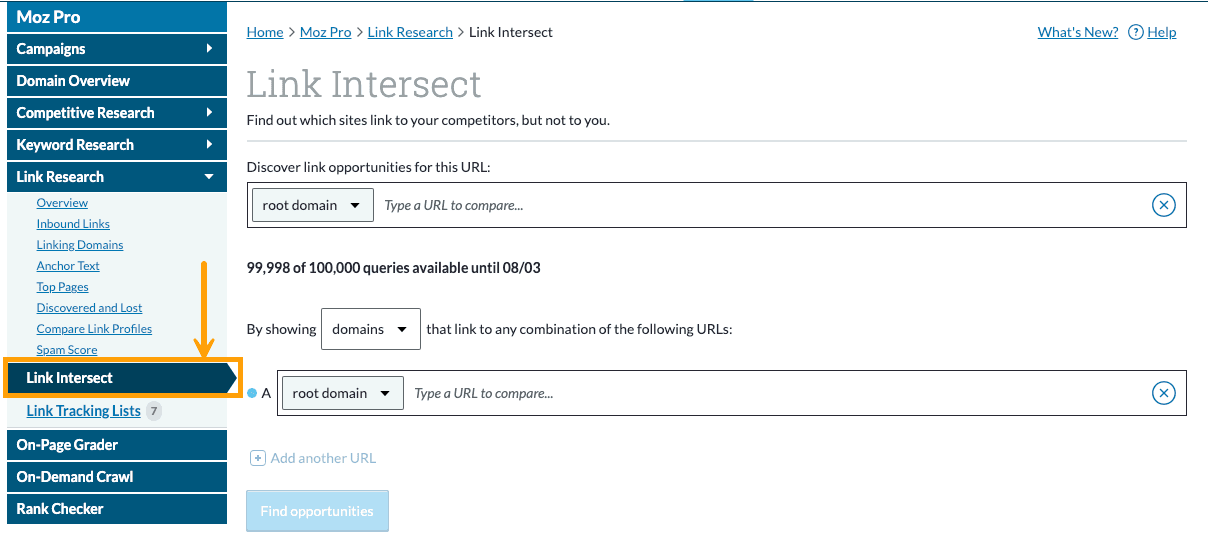The image size is (1208, 538).
Task: Open the root domain dropdown in row A
Action: point(342,393)
